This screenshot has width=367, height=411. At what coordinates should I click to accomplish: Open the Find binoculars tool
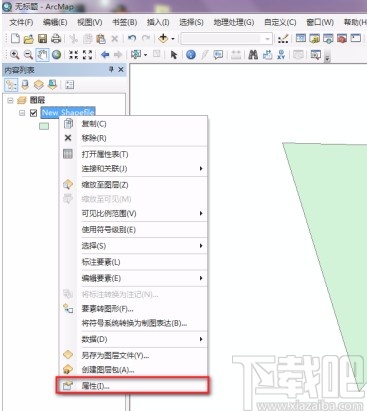(x=253, y=54)
